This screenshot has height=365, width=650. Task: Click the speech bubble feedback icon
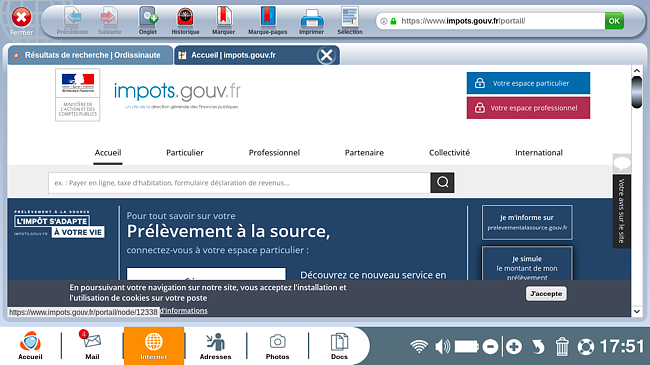[x=622, y=163]
